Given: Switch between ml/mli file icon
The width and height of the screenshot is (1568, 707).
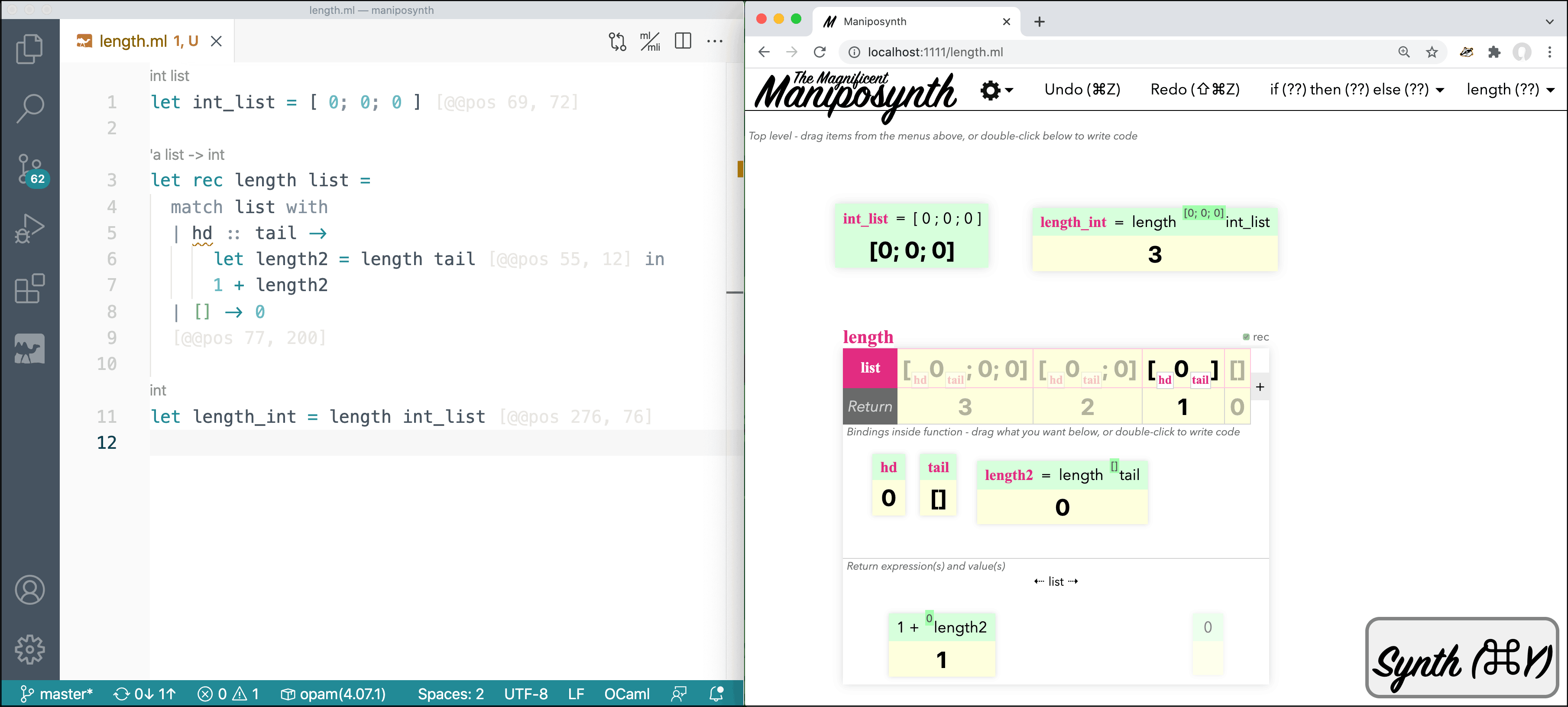Looking at the screenshot, I should pos(650,42).
